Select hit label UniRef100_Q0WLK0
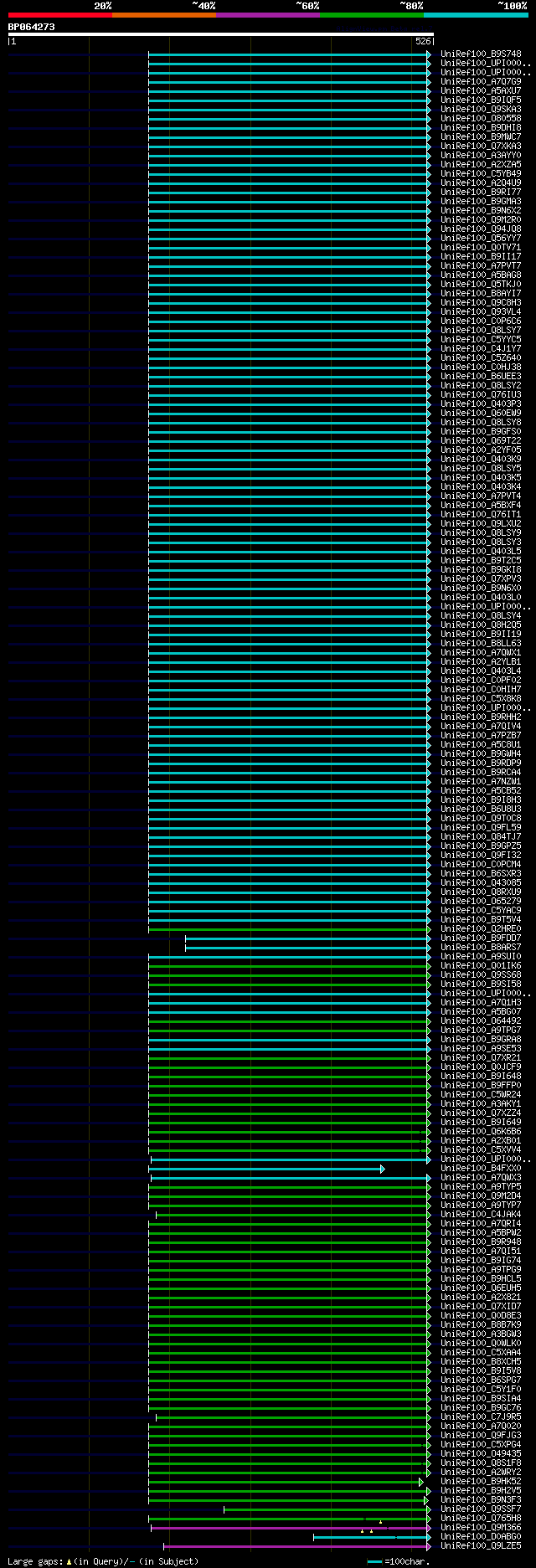 click(481, 1344)
